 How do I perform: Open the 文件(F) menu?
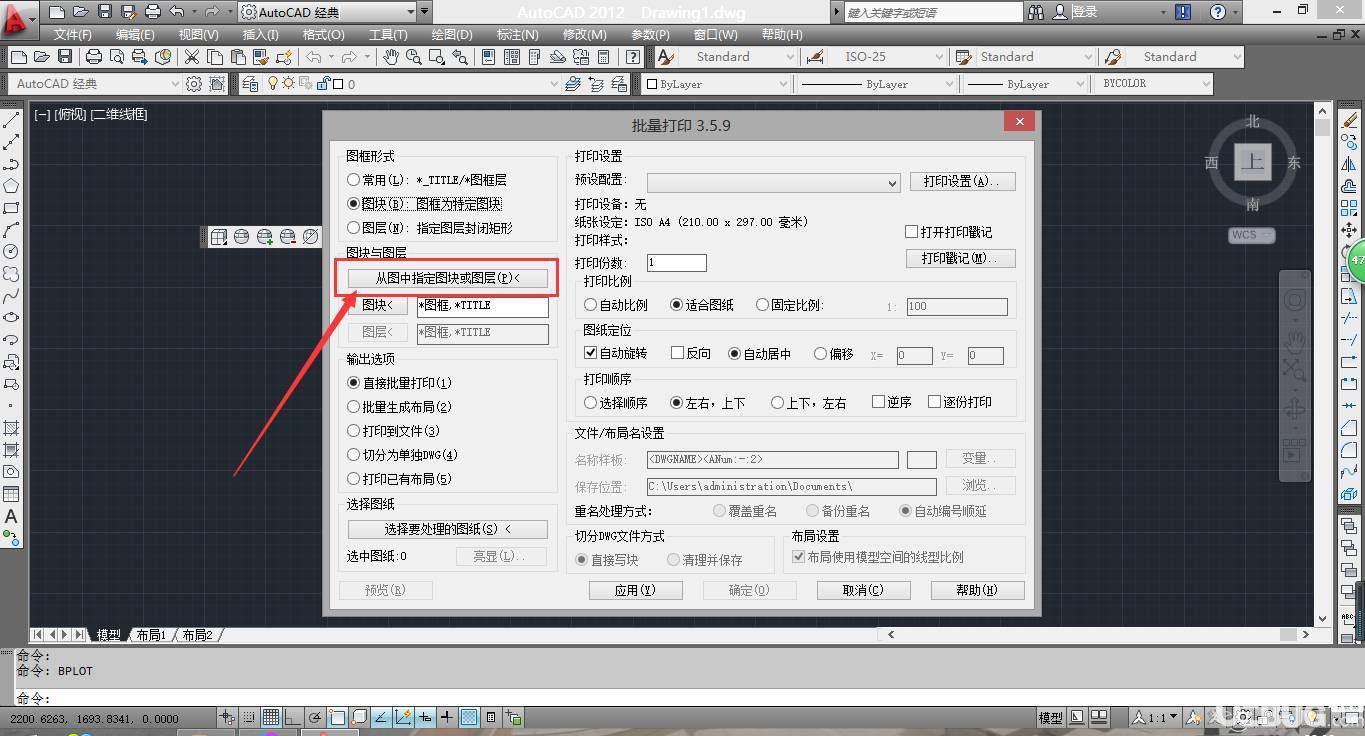tap(73, 34)
